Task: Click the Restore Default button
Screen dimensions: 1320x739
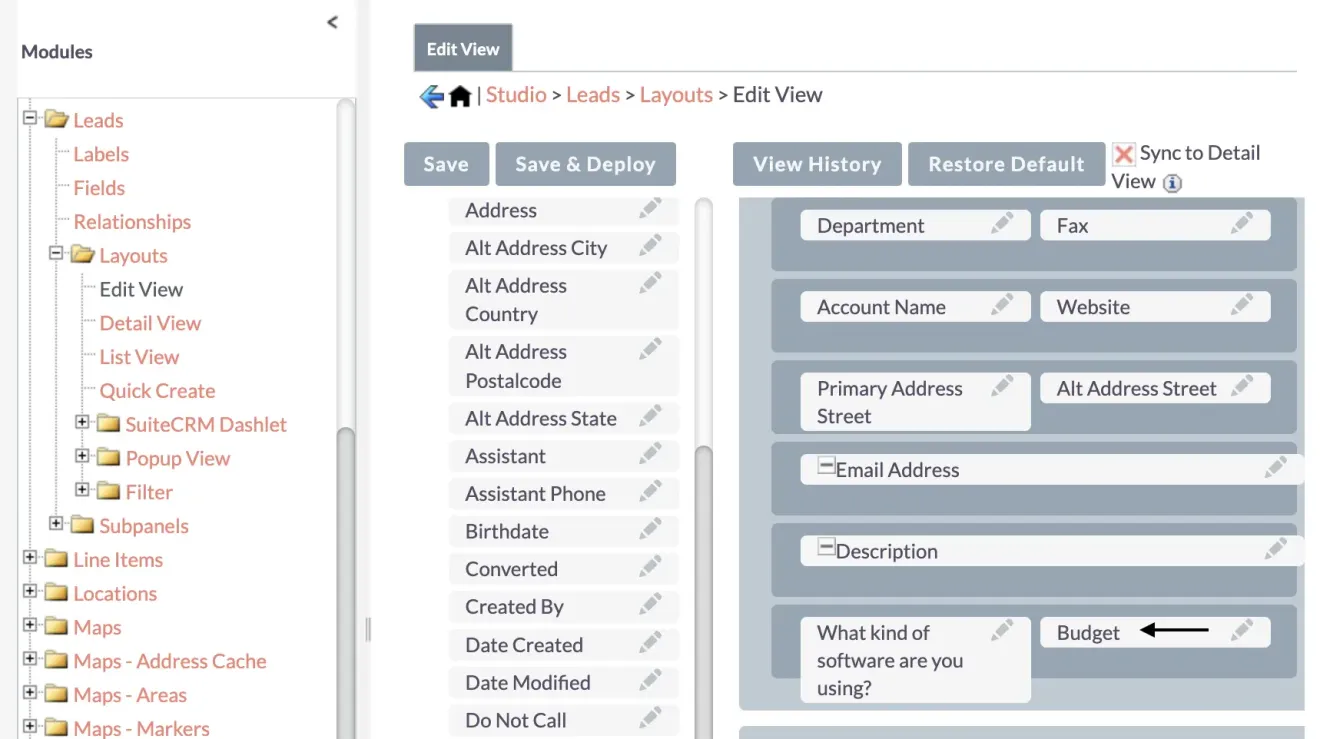Action: [1005, 165]
